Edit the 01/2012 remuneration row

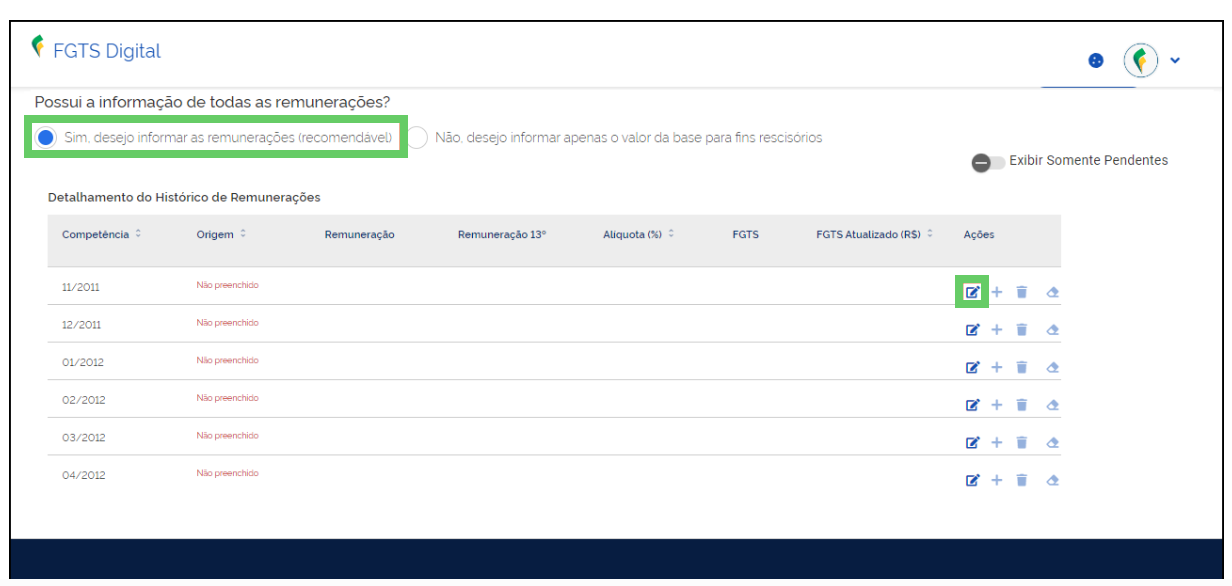972,367
